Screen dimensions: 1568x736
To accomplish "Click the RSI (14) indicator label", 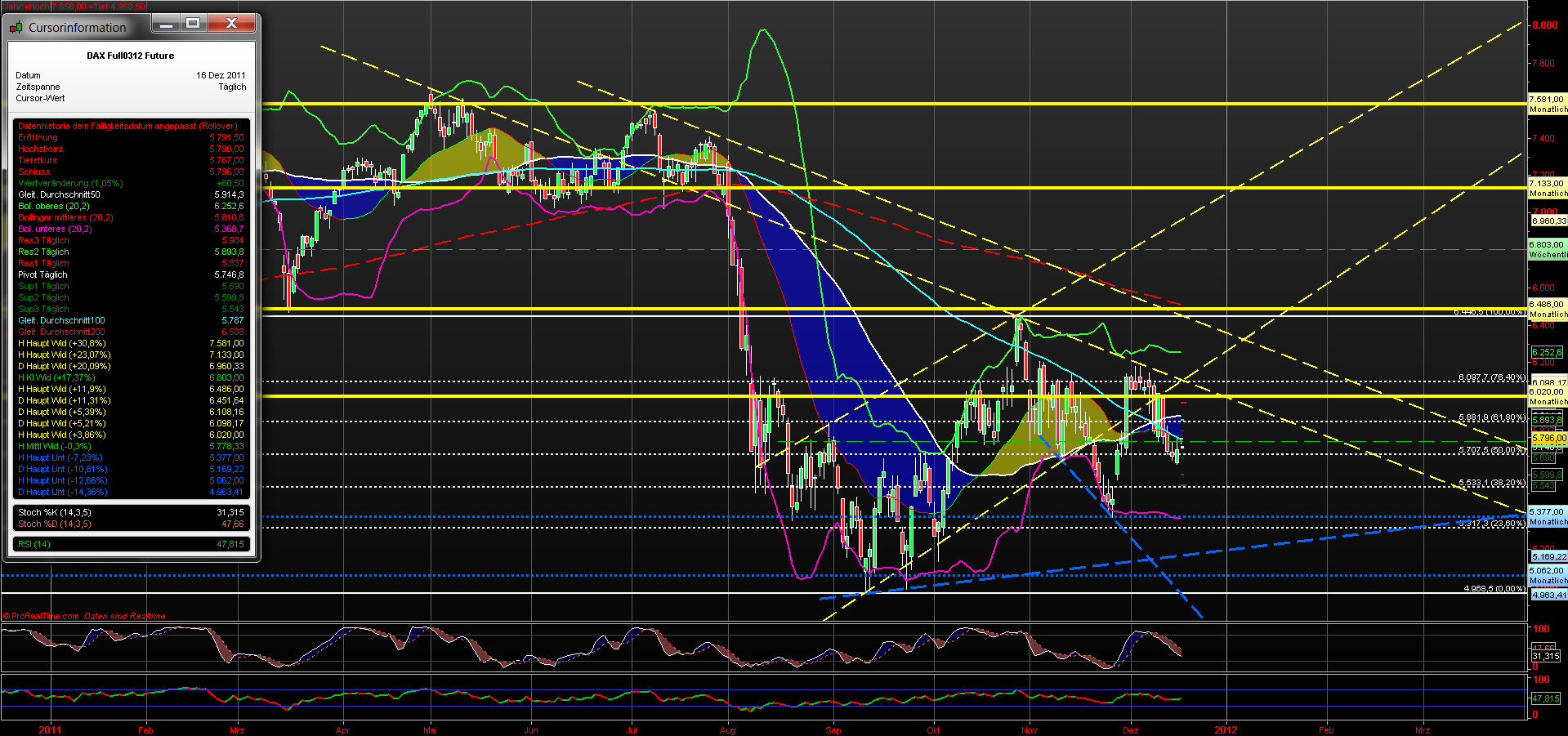I will [x=35, y=543].
